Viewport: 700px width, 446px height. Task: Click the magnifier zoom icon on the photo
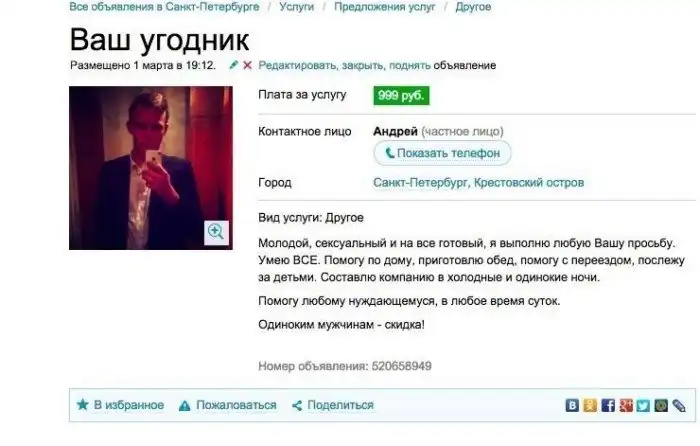point(216,232)
